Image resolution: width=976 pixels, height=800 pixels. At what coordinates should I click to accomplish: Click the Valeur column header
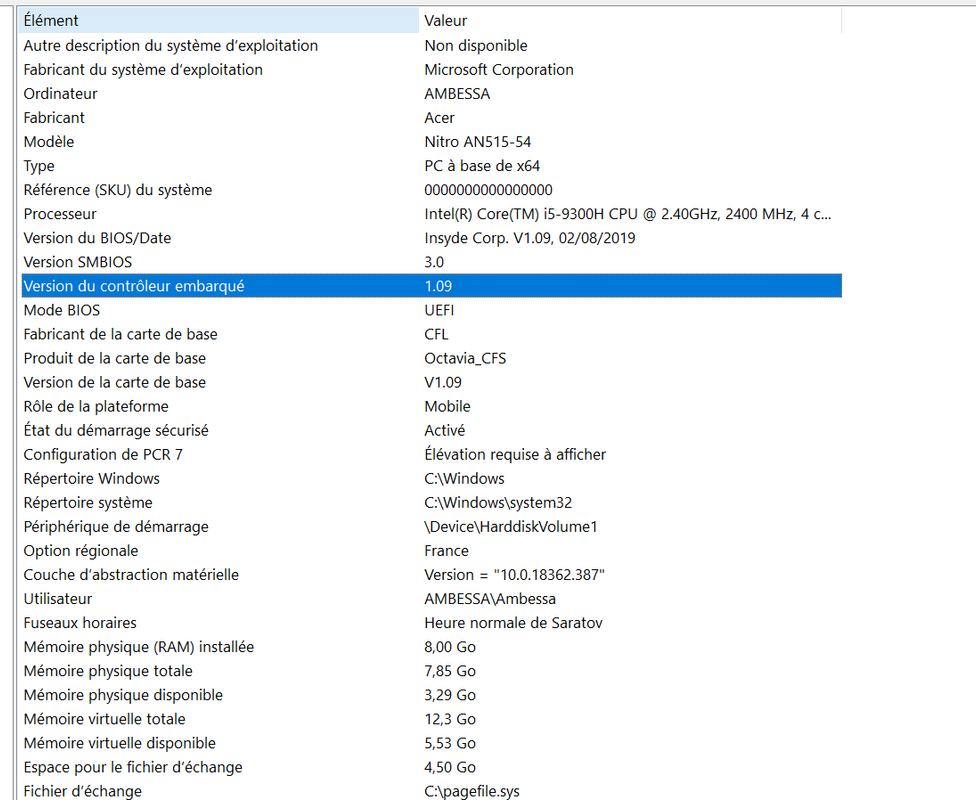pos(631,21)
